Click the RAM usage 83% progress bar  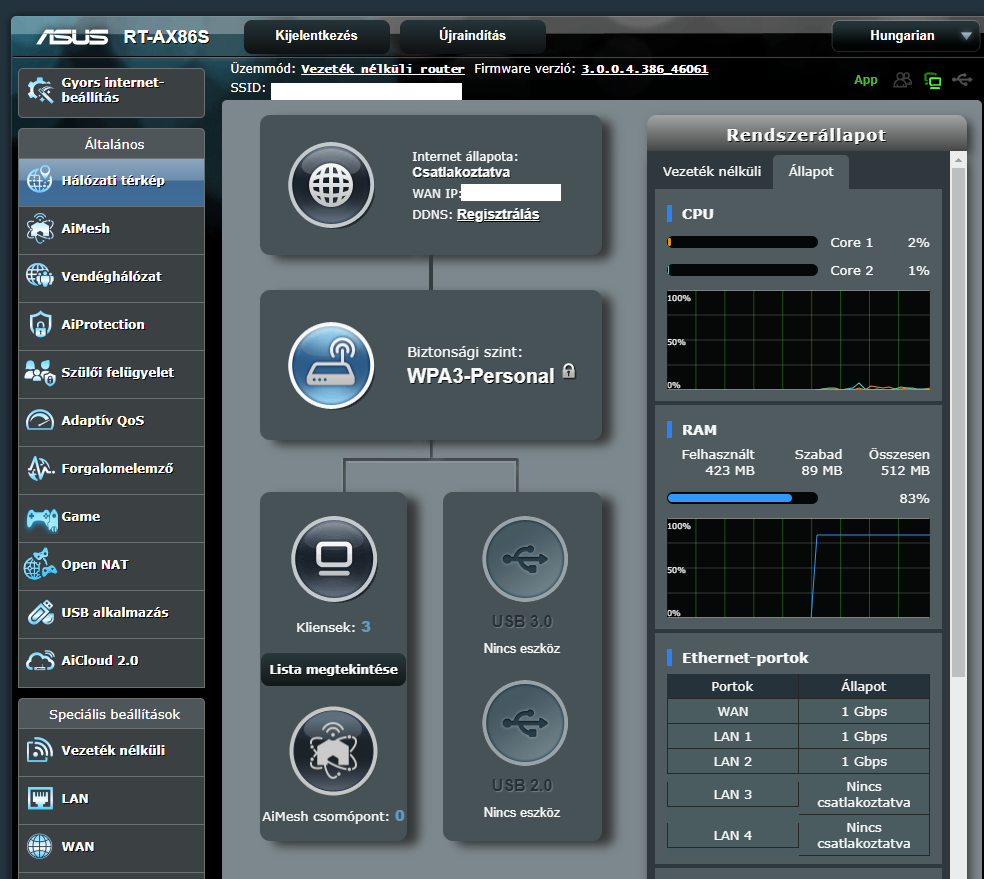point(742,498)
